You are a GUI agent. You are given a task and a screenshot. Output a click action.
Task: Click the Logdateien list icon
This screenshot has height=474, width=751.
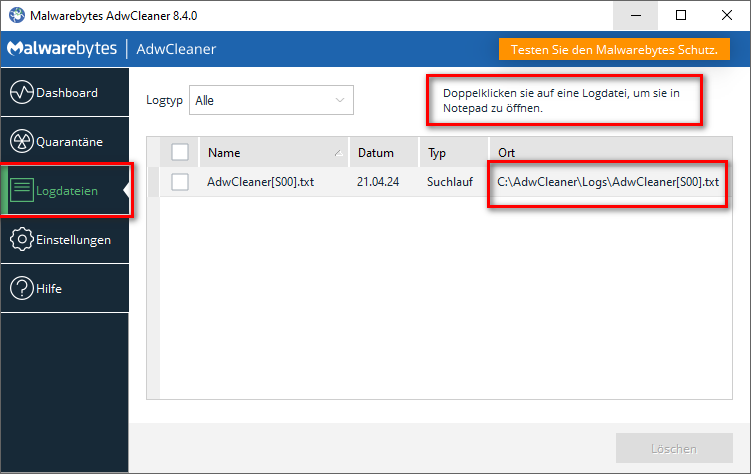(x=22, y=190)
